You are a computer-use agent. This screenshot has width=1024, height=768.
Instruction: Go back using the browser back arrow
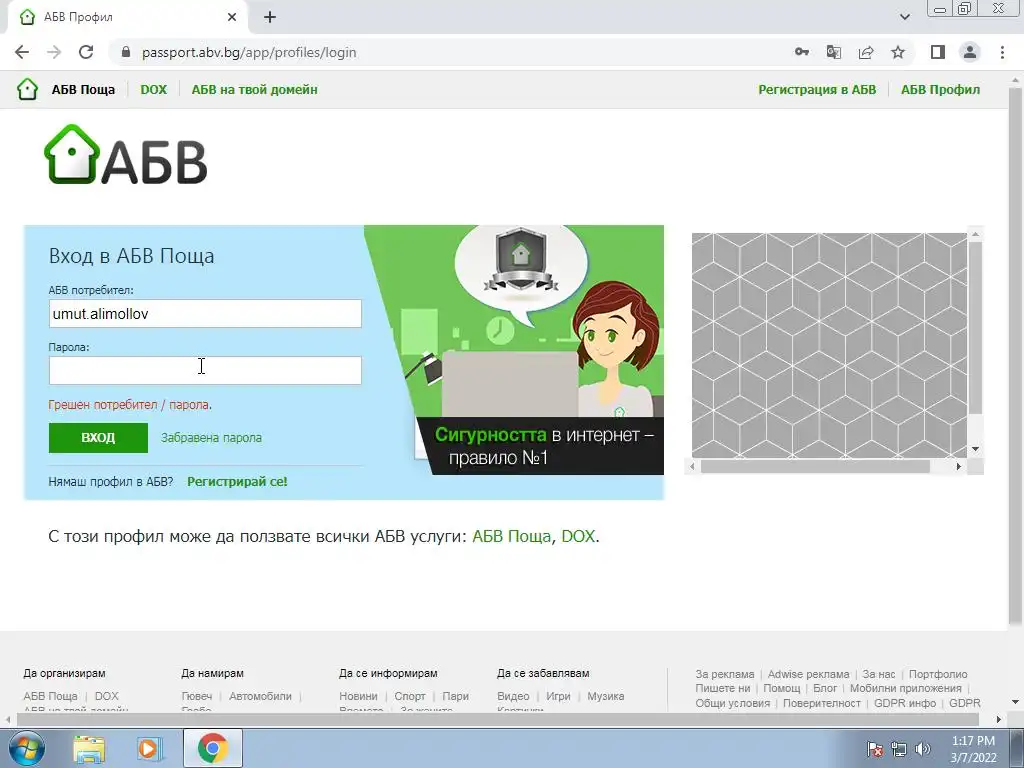(22, 52)
